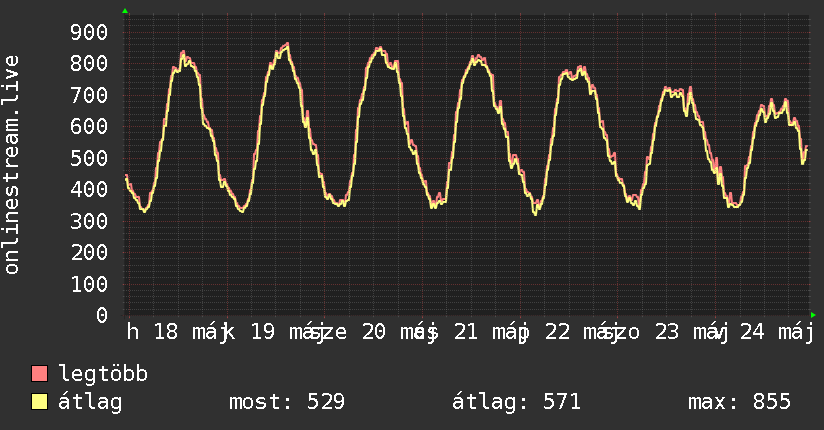Select the átlag legend label beside yellow swatch

90,403
